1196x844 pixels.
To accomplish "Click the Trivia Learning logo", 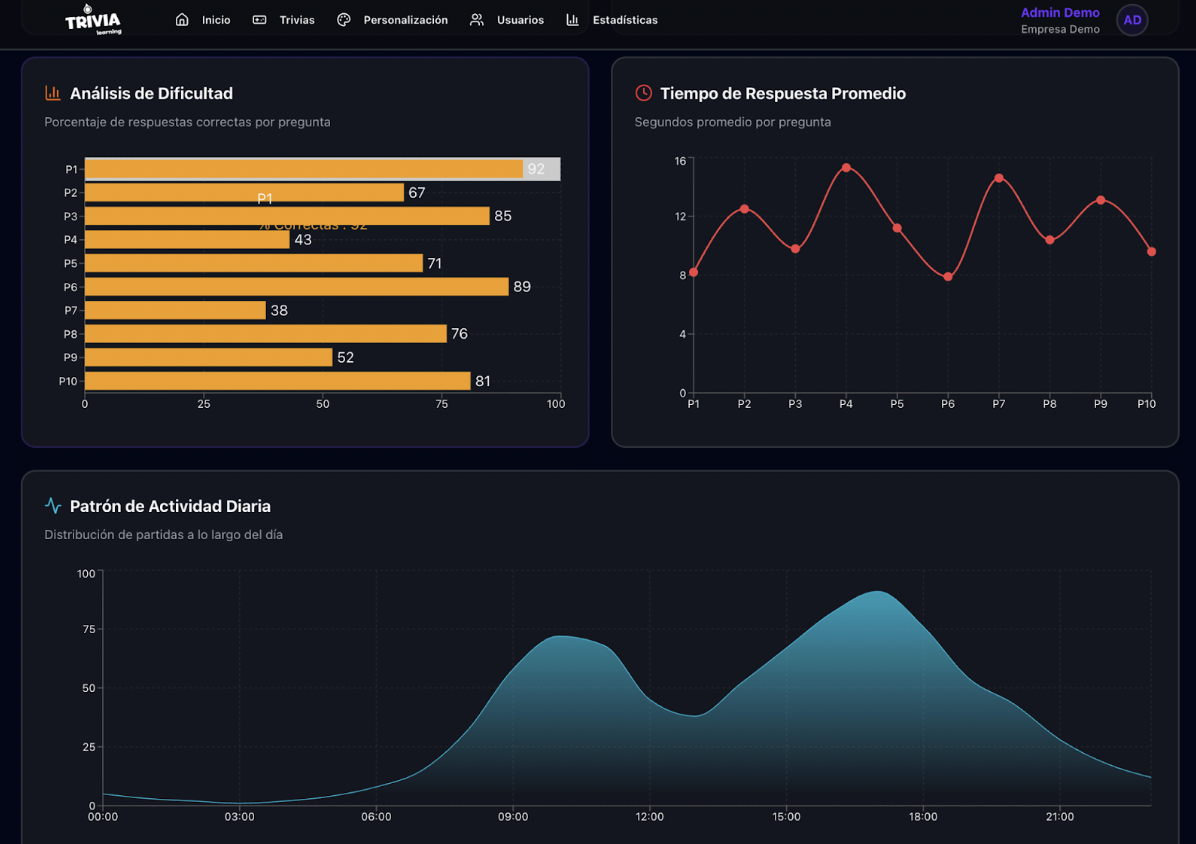I will (x=93, y=20).
